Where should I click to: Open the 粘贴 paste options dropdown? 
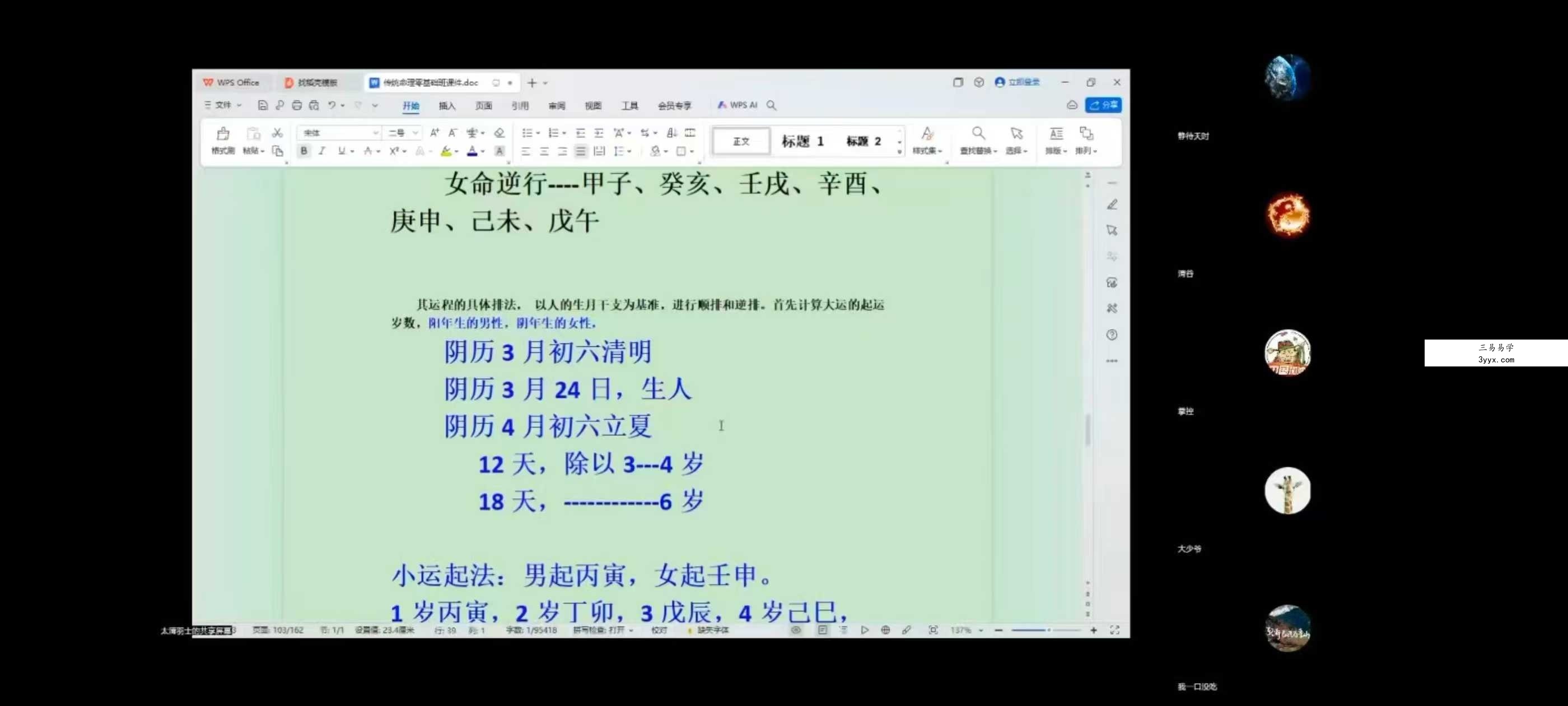point(253,151)
